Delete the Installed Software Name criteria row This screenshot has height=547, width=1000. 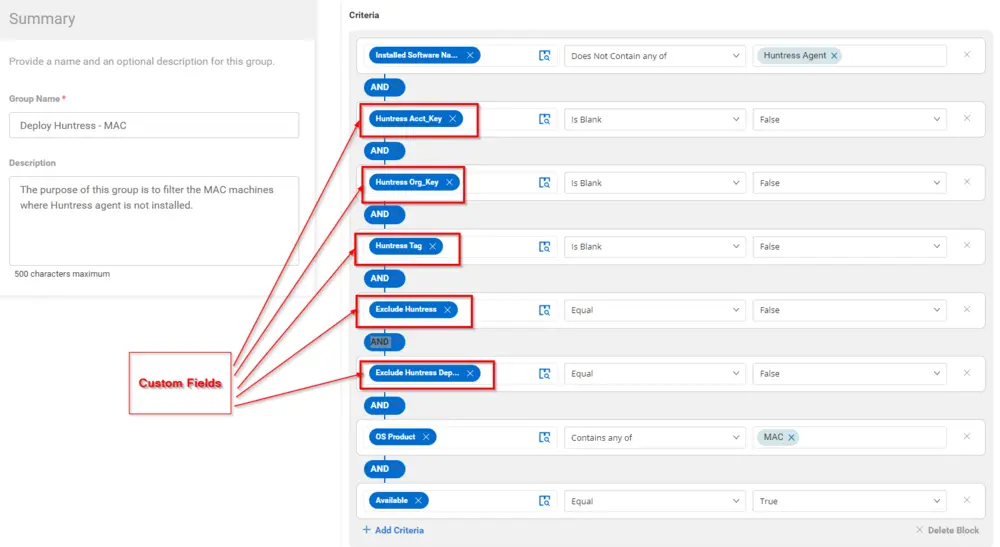coord(967,55)
